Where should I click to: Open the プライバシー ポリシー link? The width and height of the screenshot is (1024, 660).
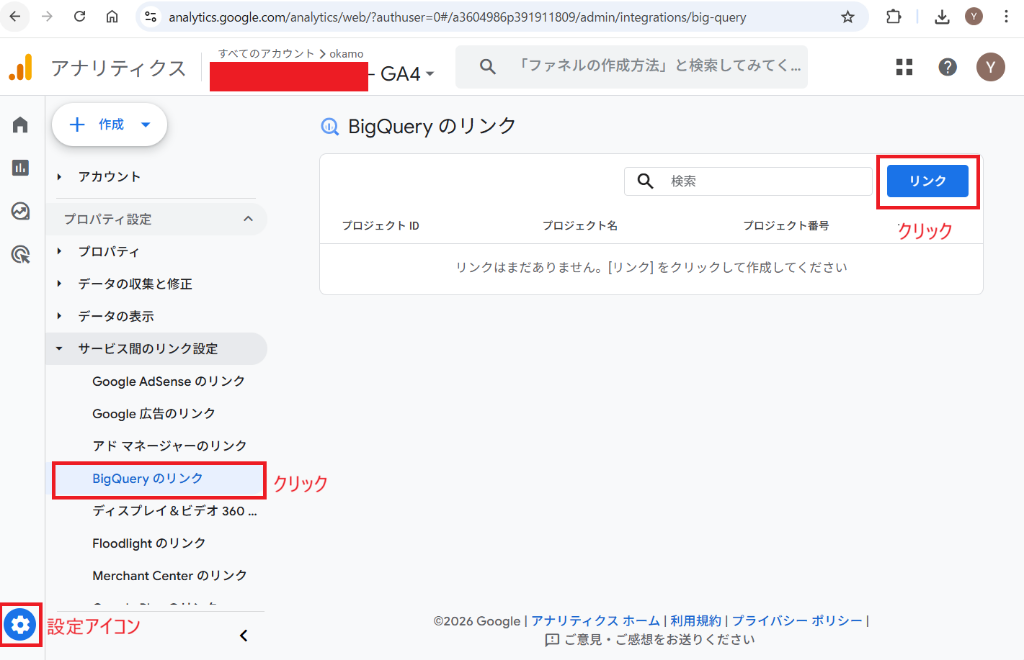point(797,621)
